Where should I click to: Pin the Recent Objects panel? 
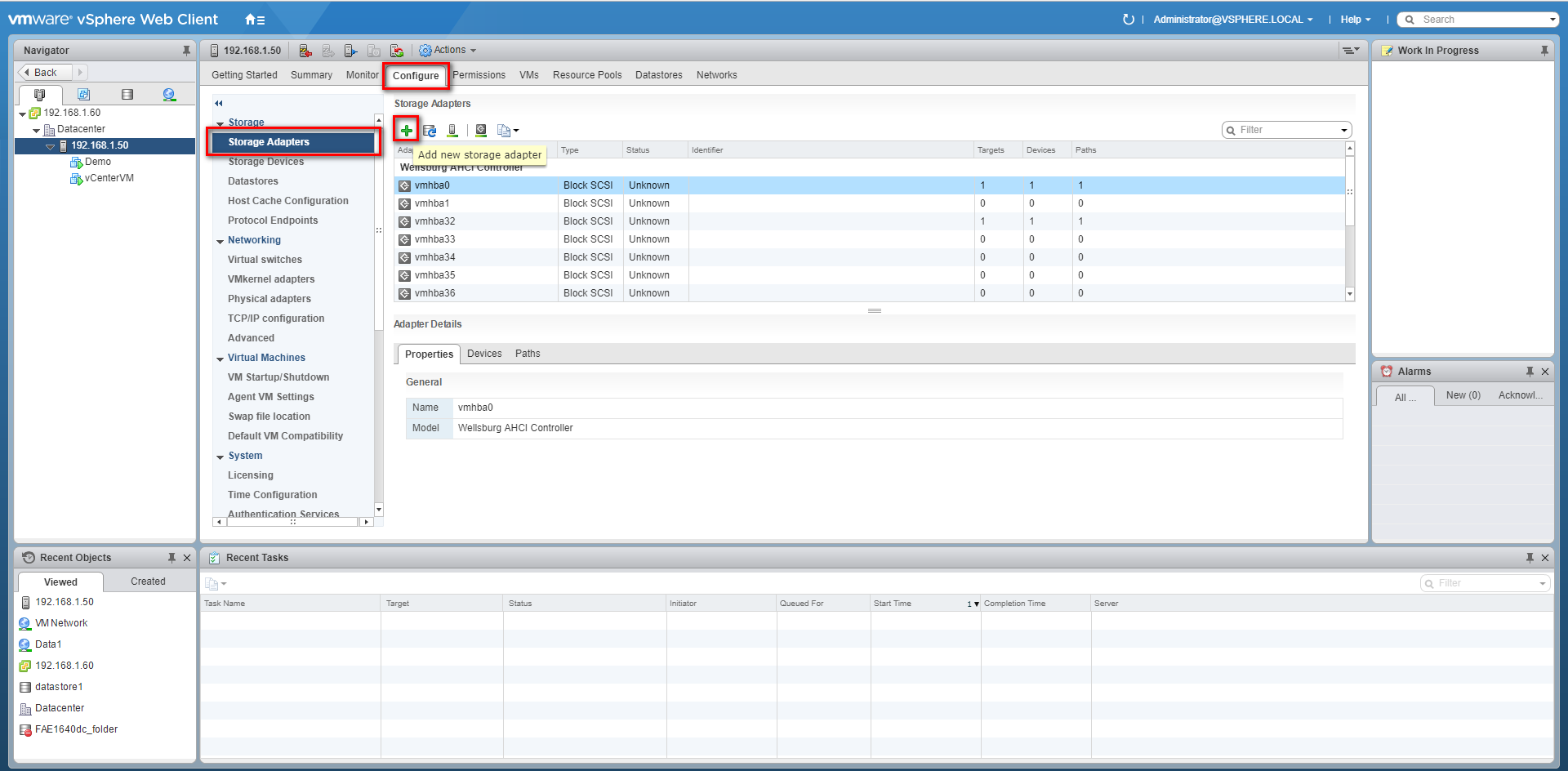171,558
